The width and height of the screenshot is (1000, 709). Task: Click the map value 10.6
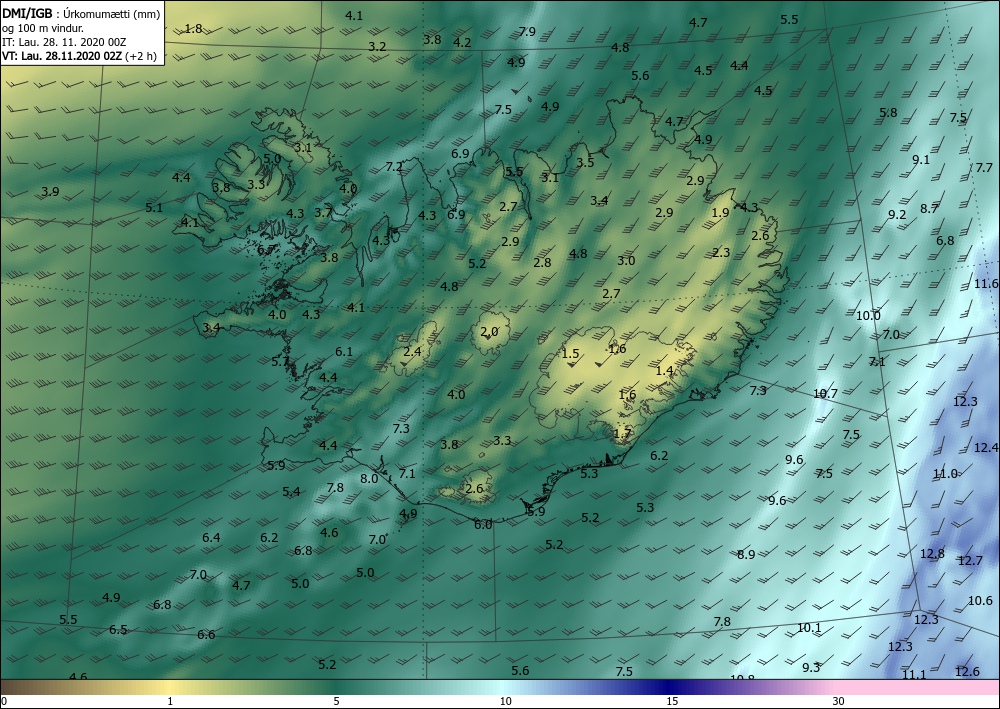point(980,601)
